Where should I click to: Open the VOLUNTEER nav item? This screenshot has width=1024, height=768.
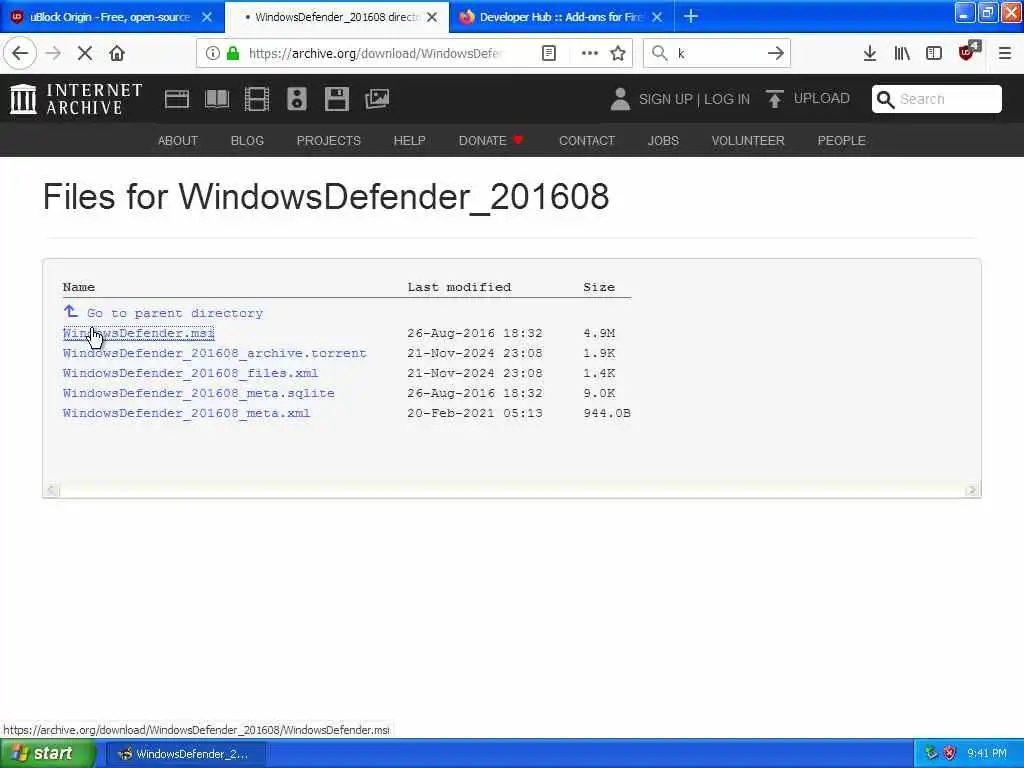pyautogui.click(x=748, y=141)
